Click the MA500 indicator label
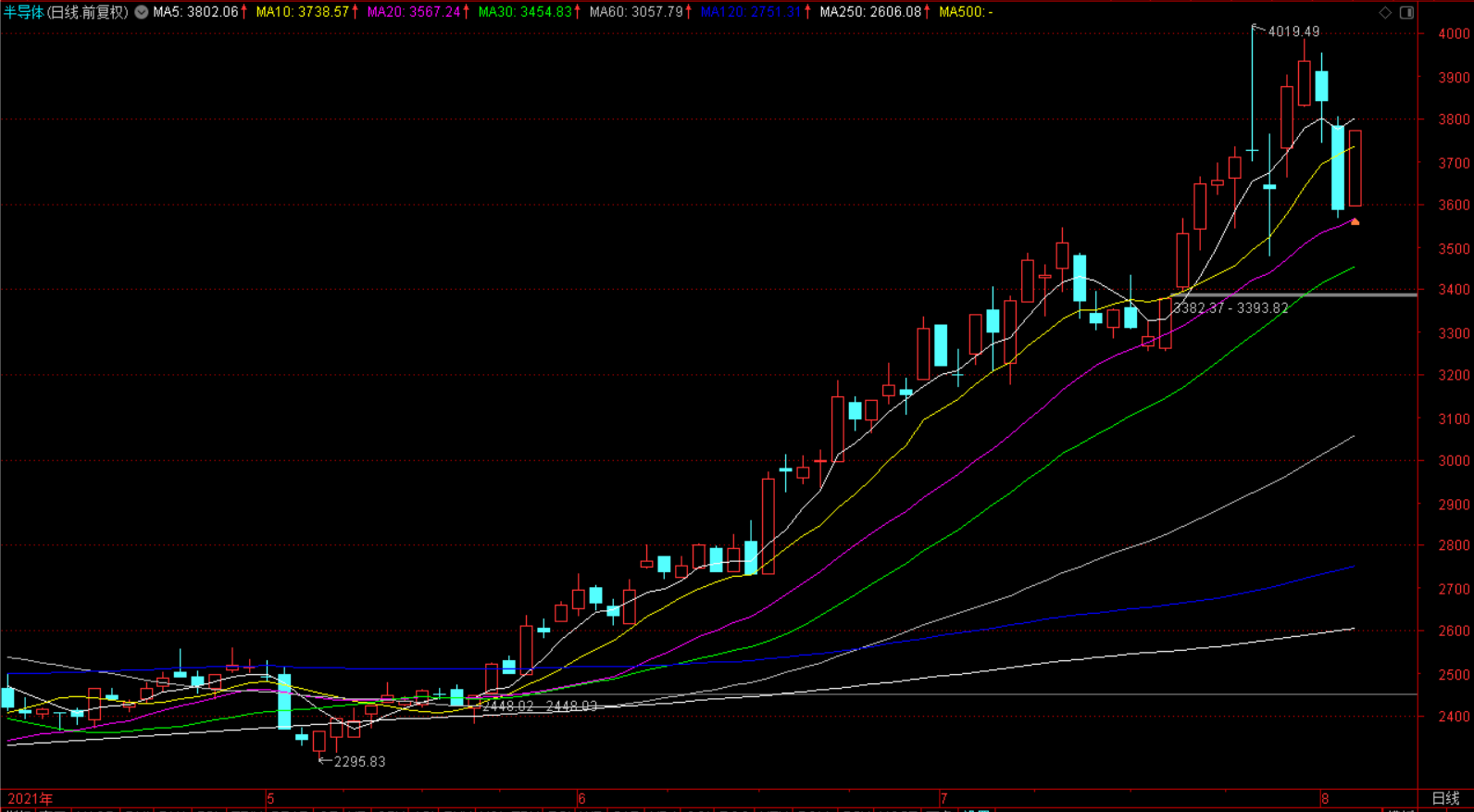The image size is (1474, 812). pyautogui.click(x=966, y=12)
